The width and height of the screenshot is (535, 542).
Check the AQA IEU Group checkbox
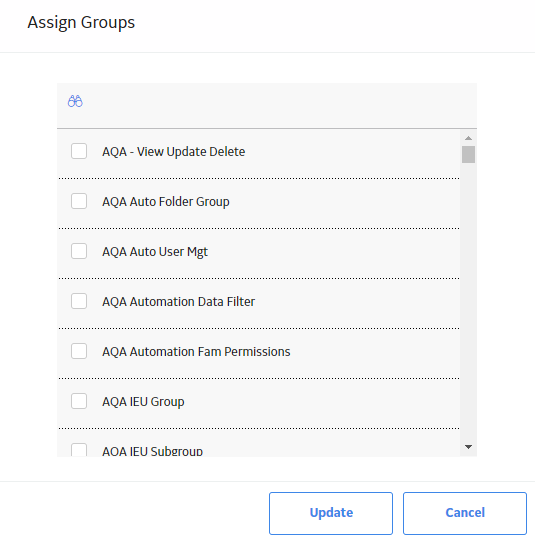(x=79, y=401)
